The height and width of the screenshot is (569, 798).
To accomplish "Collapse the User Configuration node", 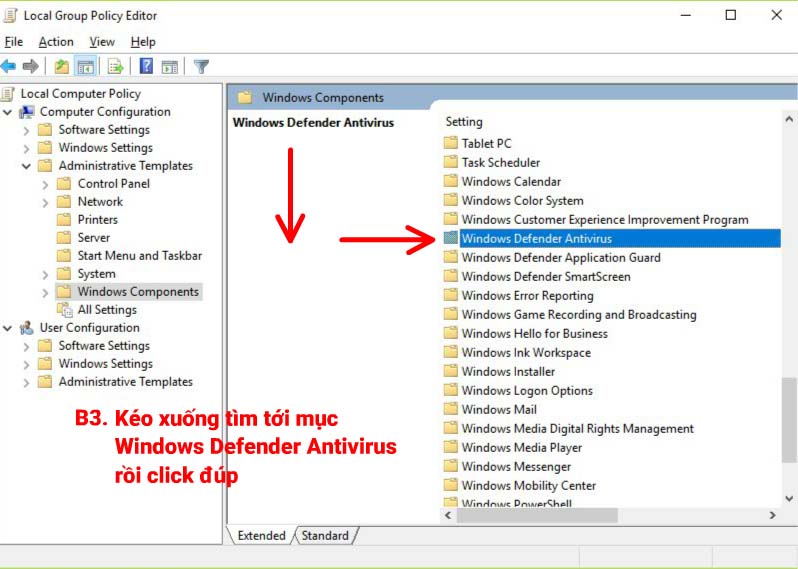I will tap(8, 328).
